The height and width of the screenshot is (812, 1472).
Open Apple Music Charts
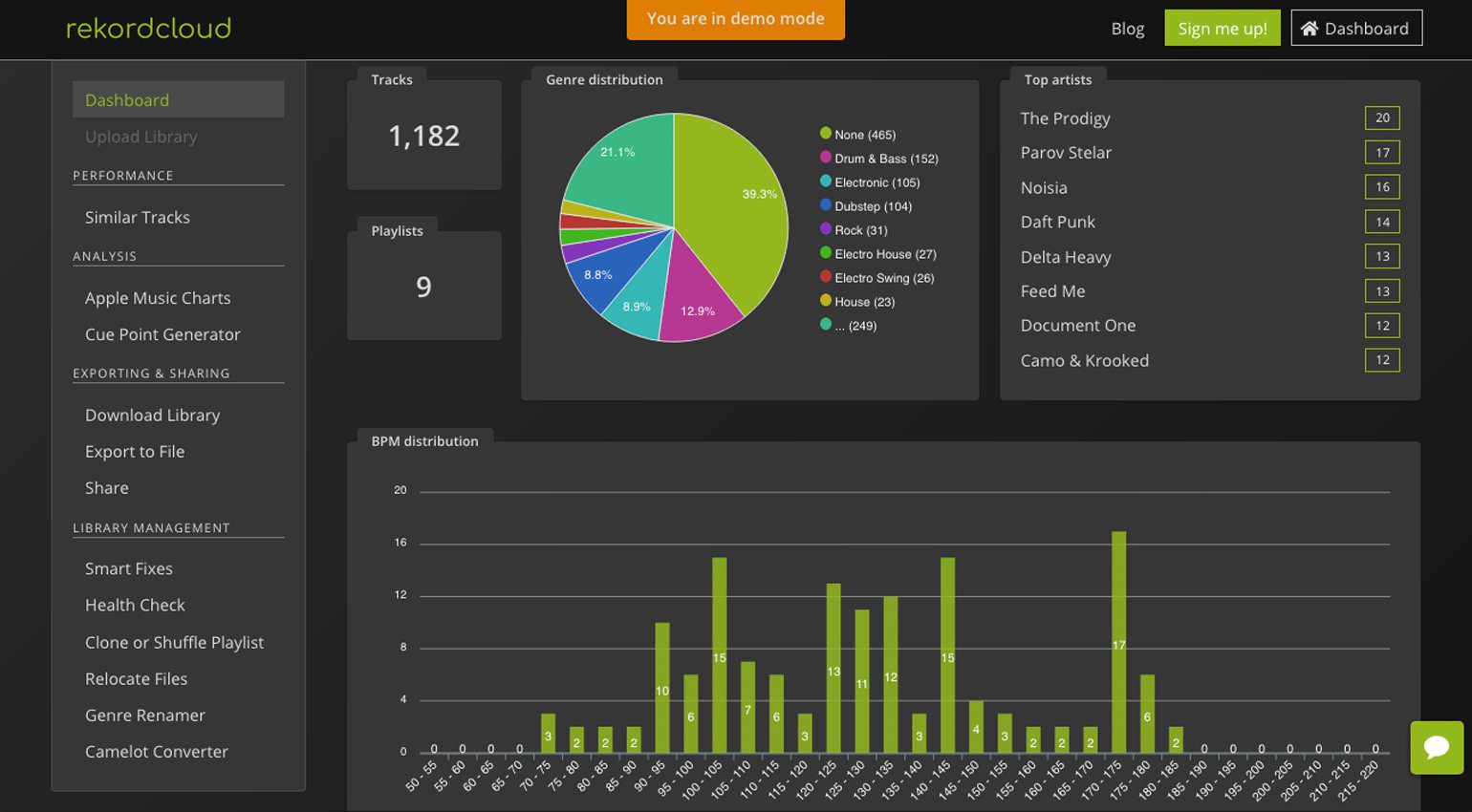[x=158, y=298]
